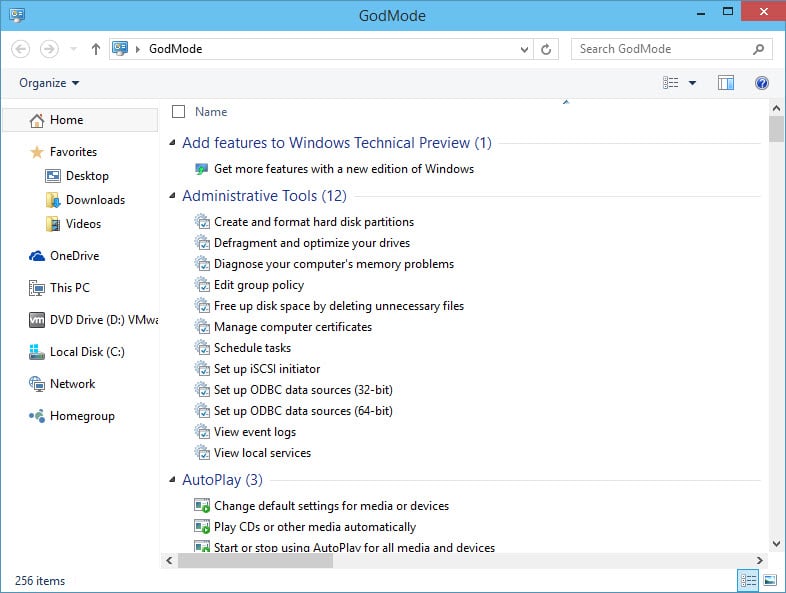Sort by the Name column header
The image size is (786, 593).
coord(211,112)
